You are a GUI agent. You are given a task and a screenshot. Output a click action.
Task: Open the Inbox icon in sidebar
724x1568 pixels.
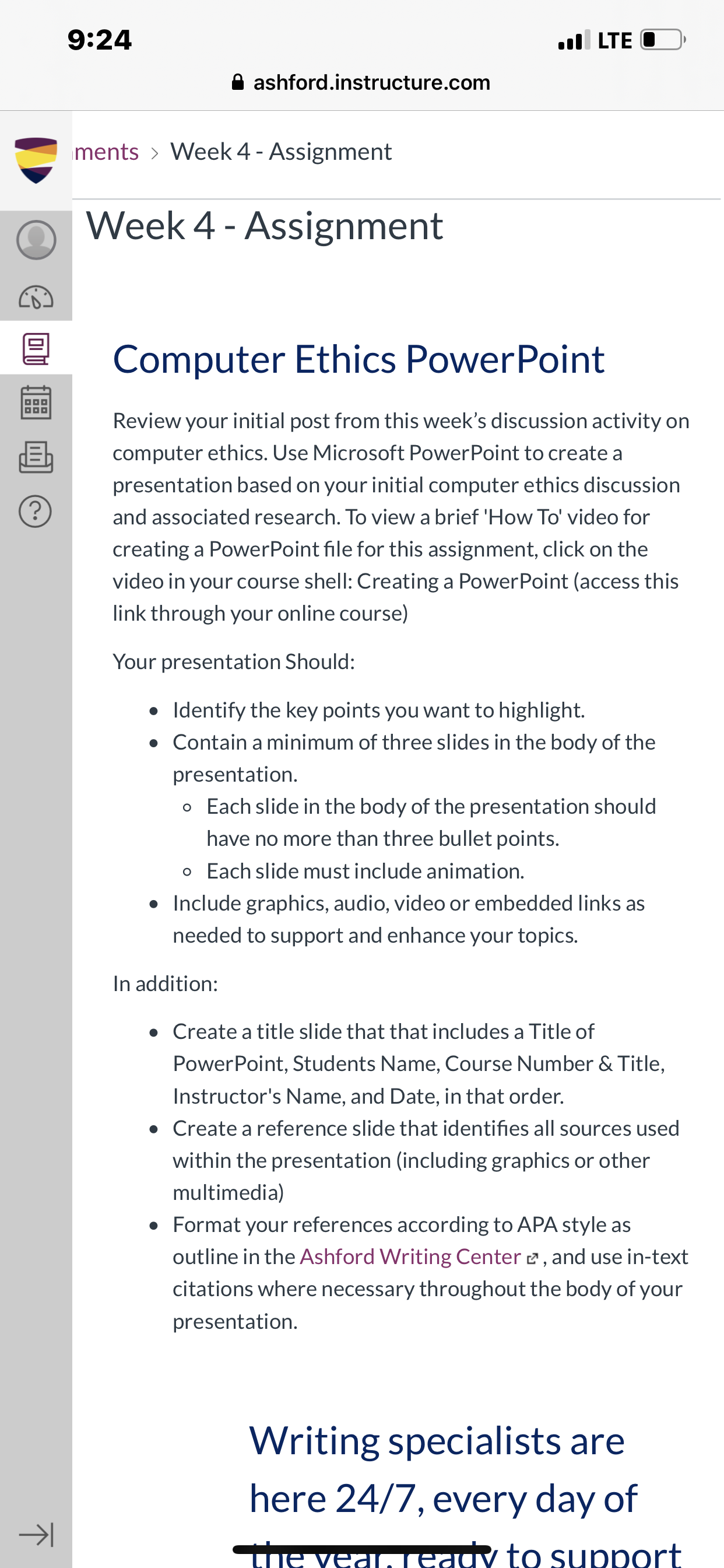click(x=36, y=457)
